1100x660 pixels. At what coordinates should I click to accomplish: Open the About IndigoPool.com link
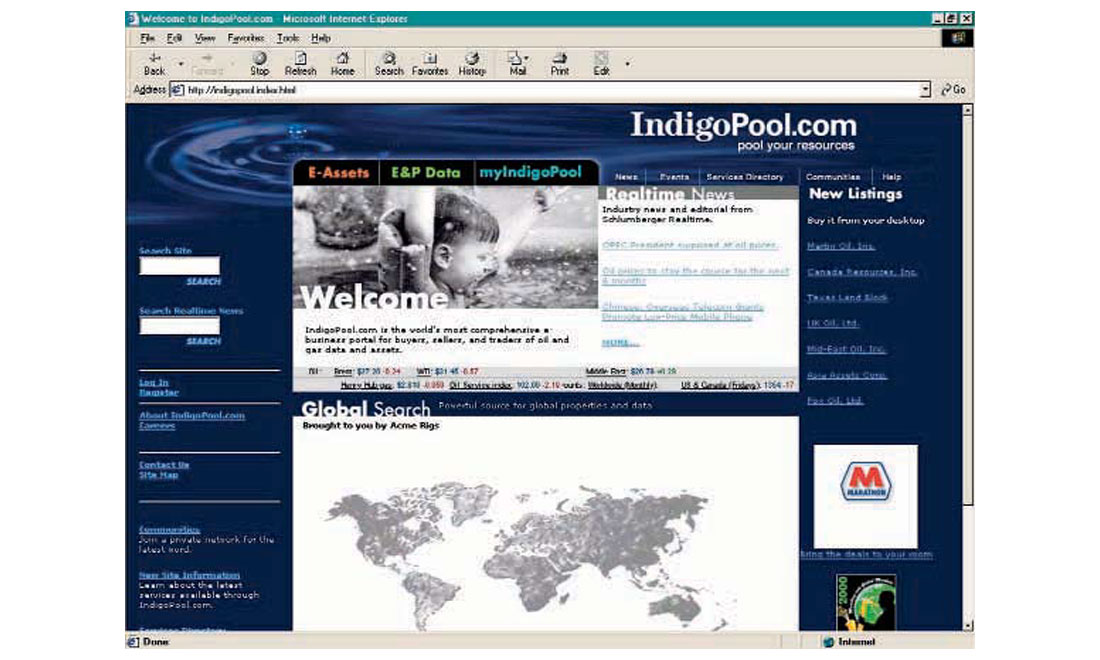(192, 415)
